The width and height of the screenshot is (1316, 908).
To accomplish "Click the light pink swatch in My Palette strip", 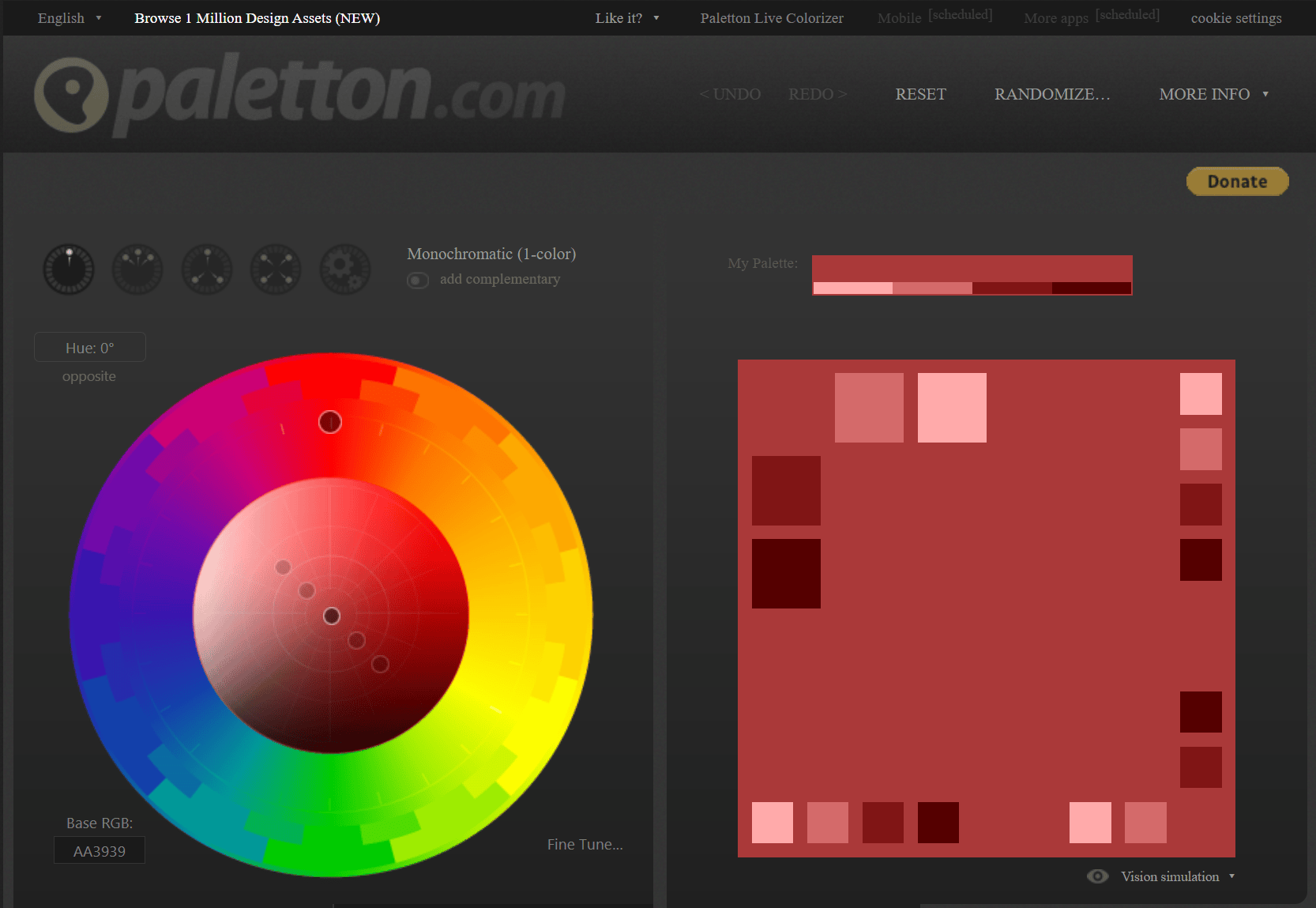I will pos(853,288).
